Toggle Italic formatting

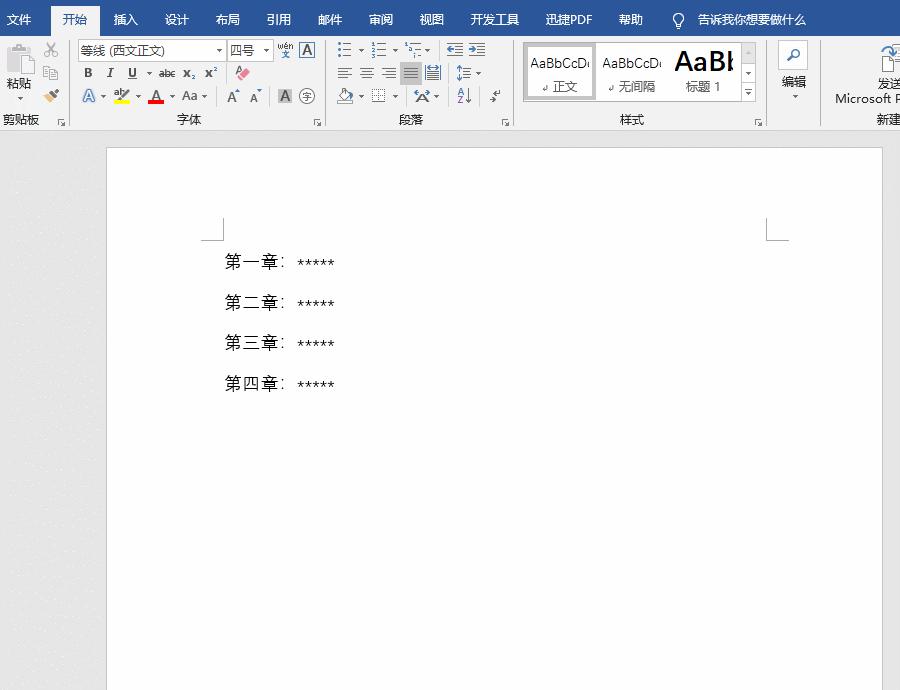(110, 73)
